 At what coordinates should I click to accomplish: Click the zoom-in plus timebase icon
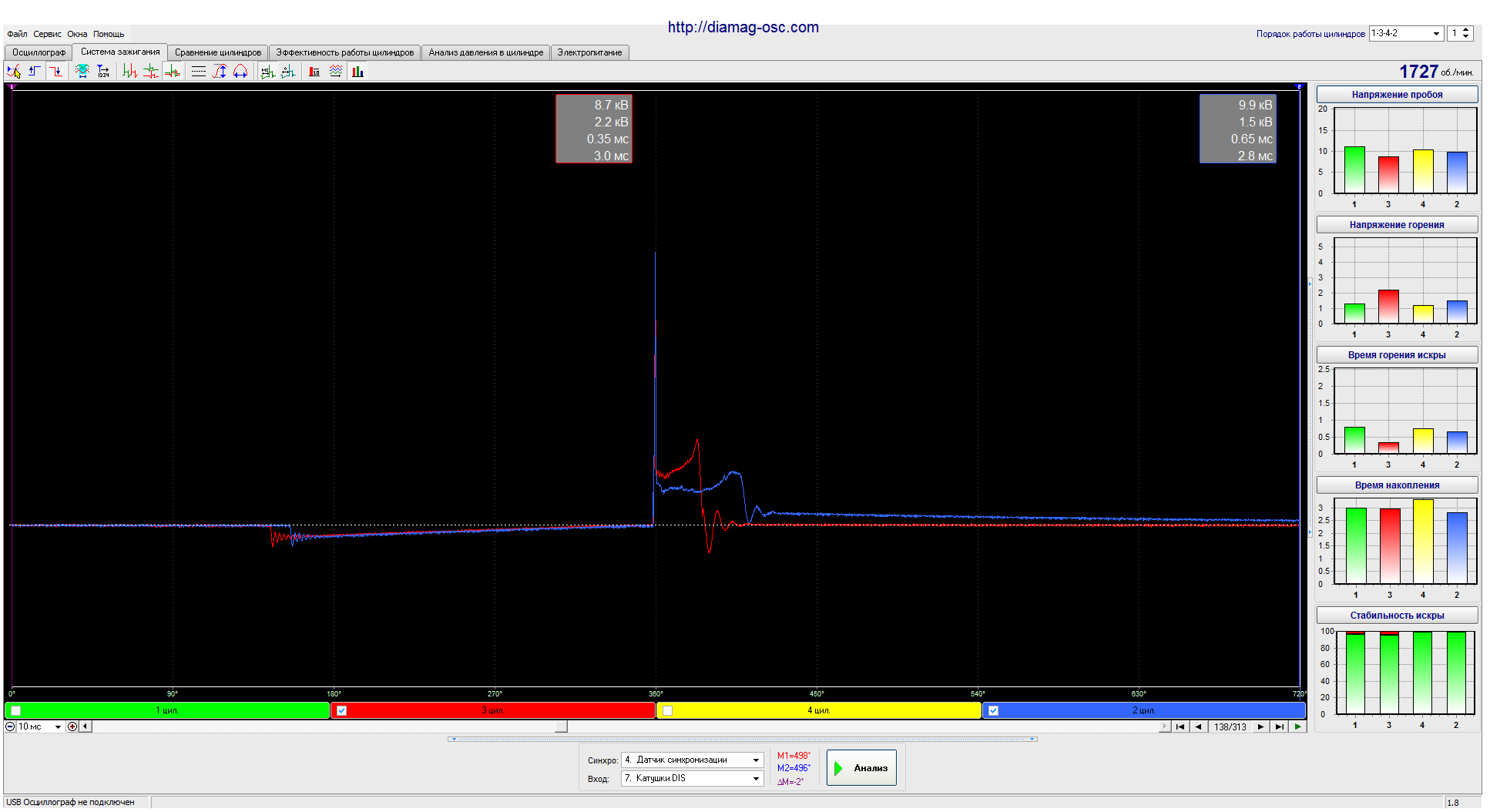pos(72,726)
